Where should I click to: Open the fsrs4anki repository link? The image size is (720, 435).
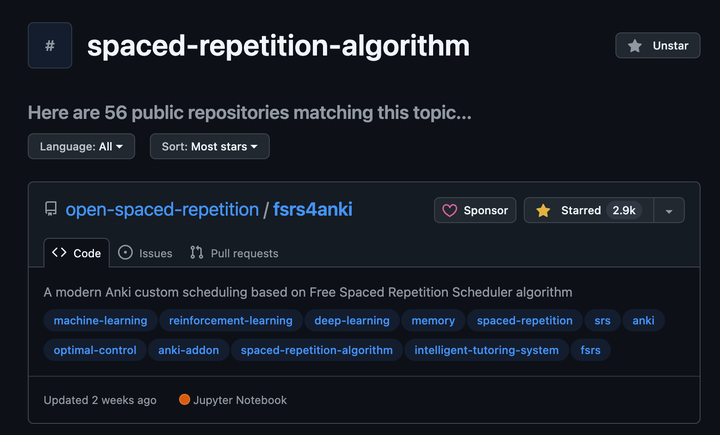point(312,210)
